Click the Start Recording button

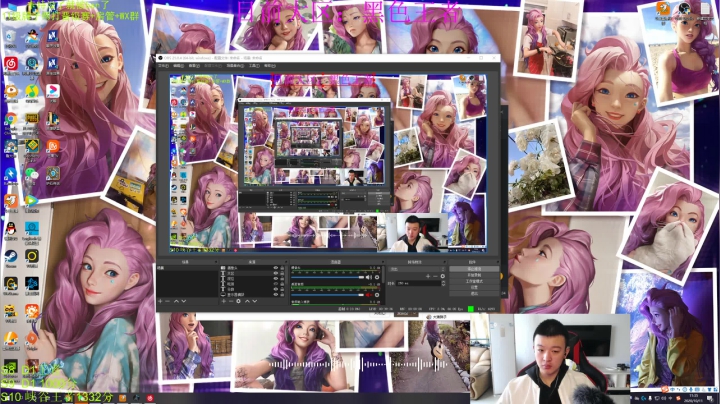pos(474,275)
